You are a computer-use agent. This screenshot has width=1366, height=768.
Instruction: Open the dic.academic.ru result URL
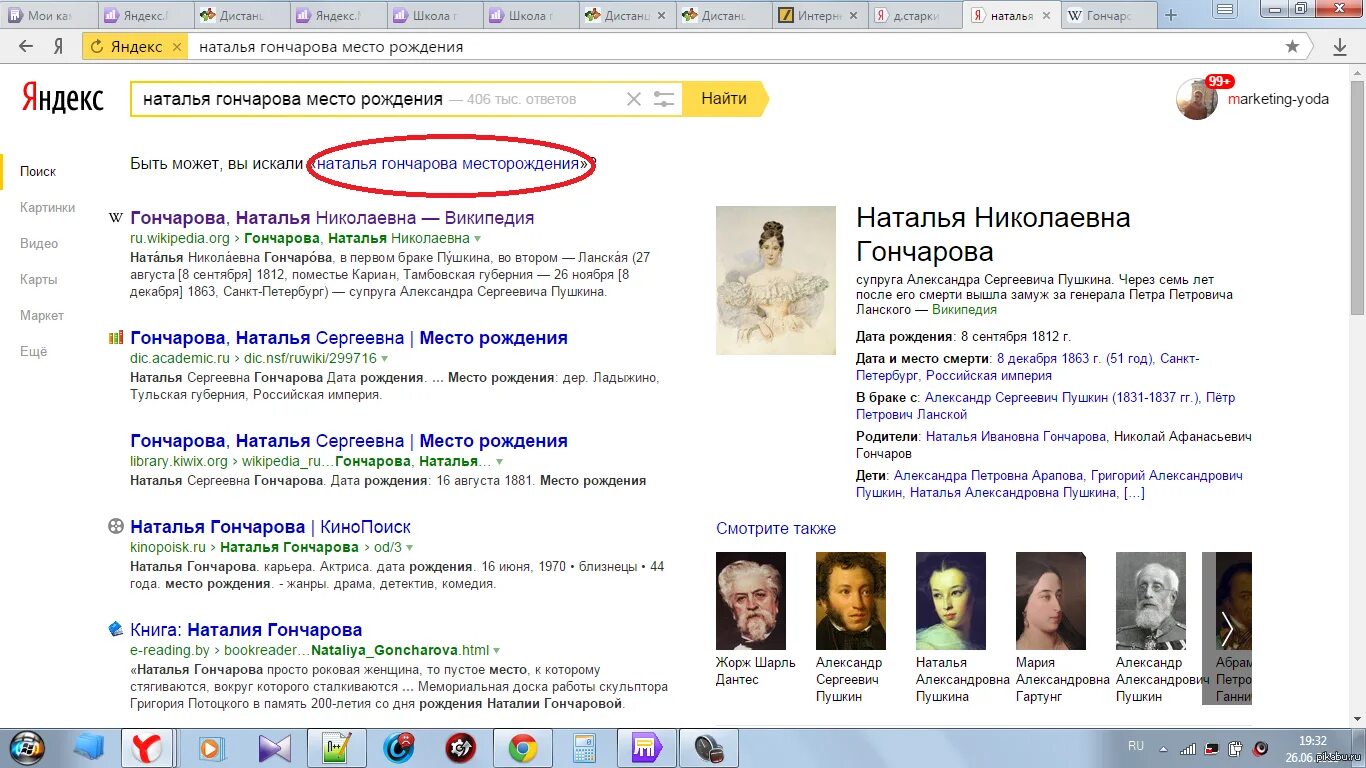click(x=253, y=359)
